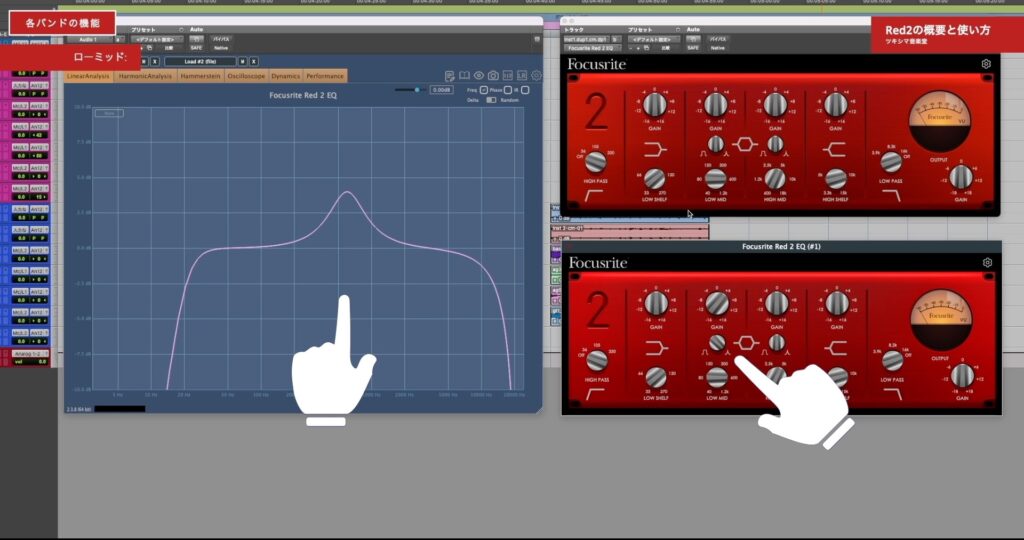The height and width of the screenshot is (540, 1024).
Task: Flip the Delta/Random switch
Action: [491, 100]
